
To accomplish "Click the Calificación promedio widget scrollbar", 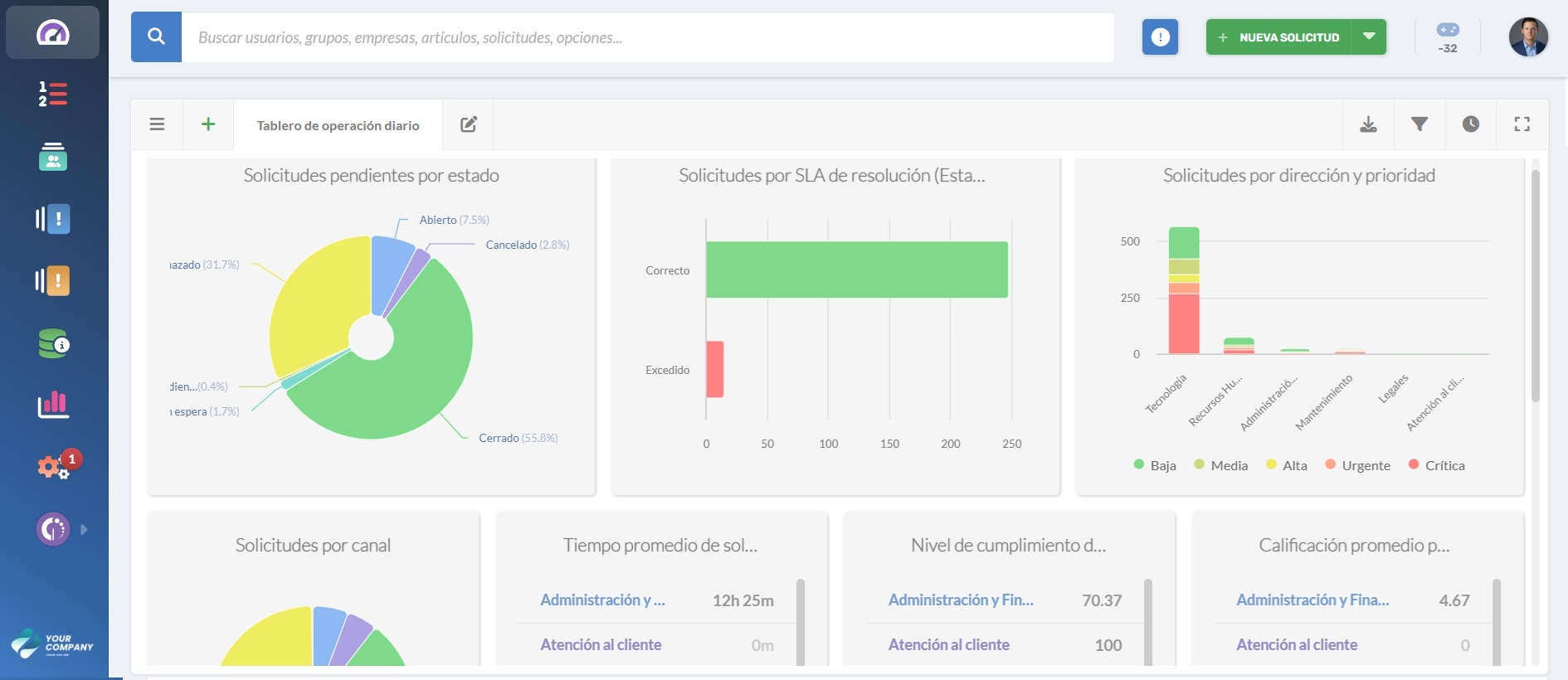I will point(1497,622).
